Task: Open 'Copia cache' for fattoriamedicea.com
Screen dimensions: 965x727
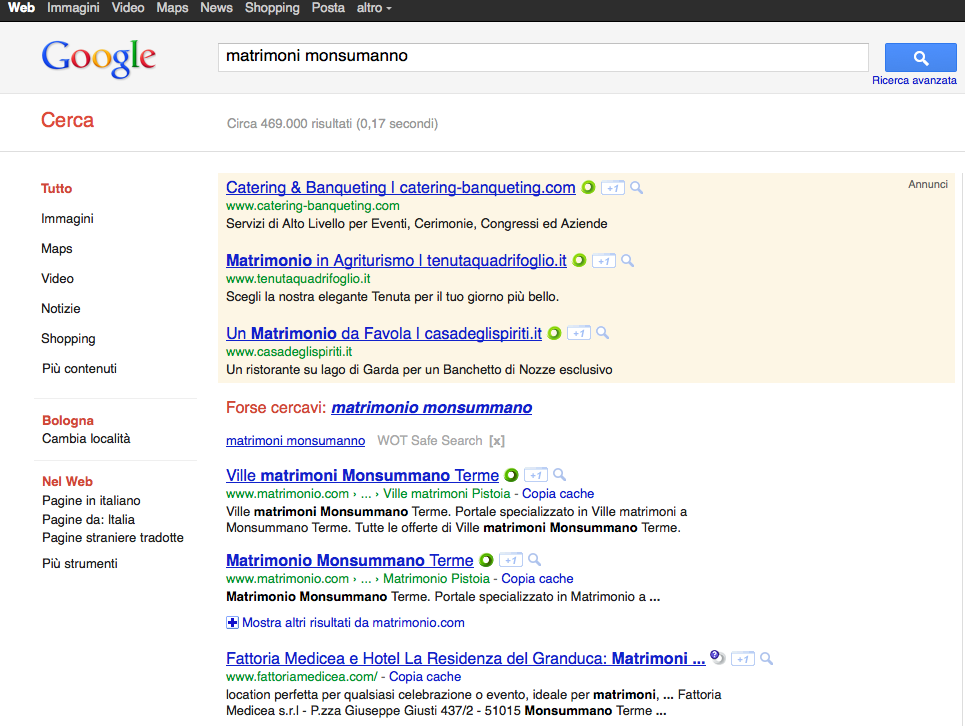Action: click(425, 677)
